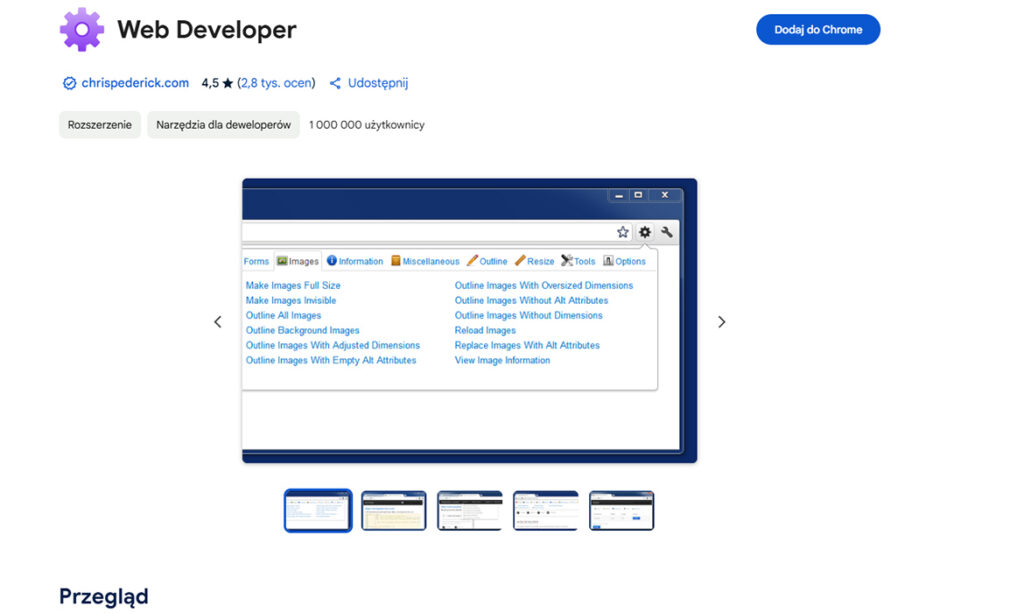1024x613 pixels.
Task: Open chrispederick.com publisher link
Action: click(x=135, y=83)
